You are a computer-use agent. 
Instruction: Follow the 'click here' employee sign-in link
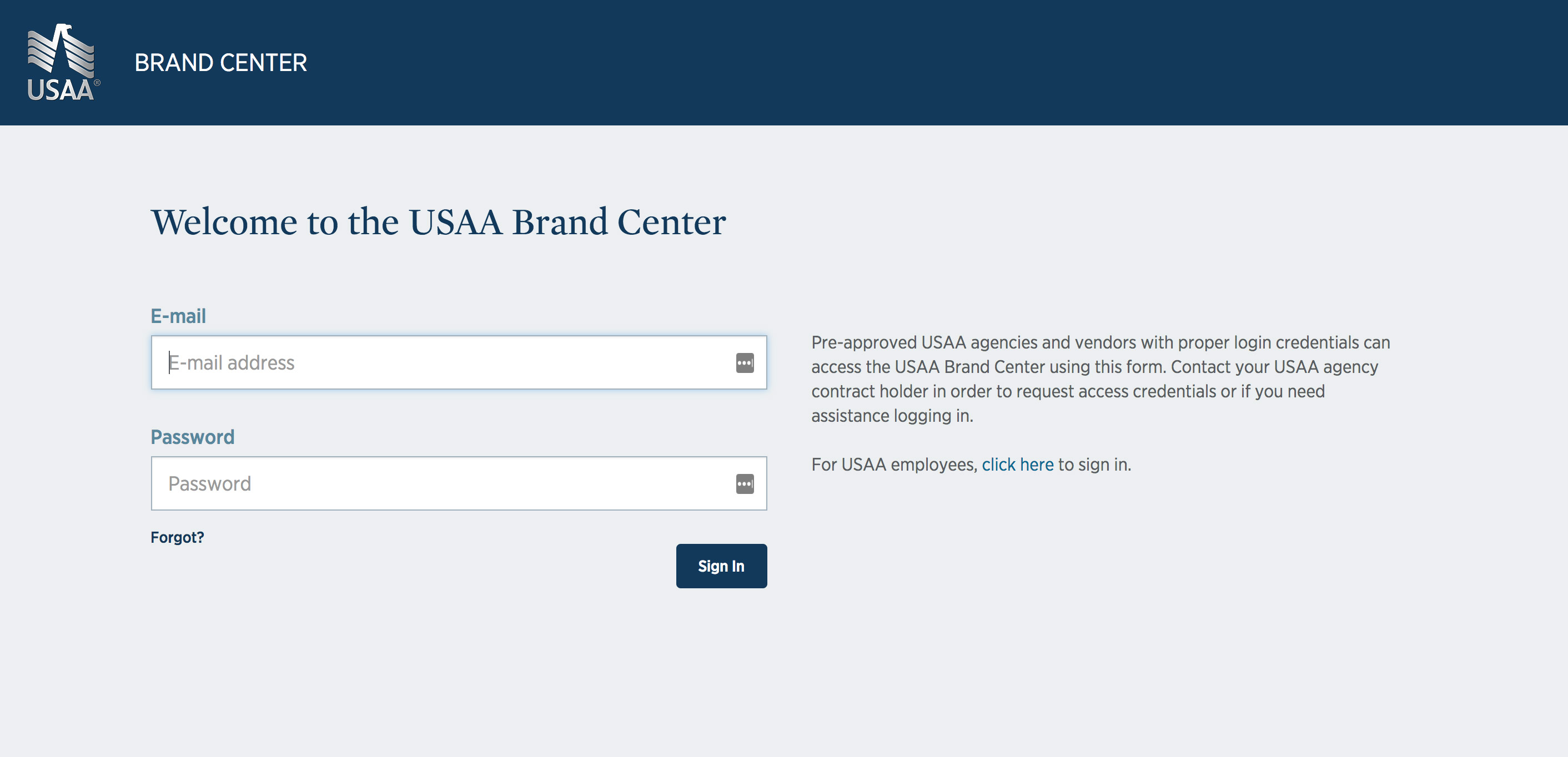click(x=1017, y=465)
